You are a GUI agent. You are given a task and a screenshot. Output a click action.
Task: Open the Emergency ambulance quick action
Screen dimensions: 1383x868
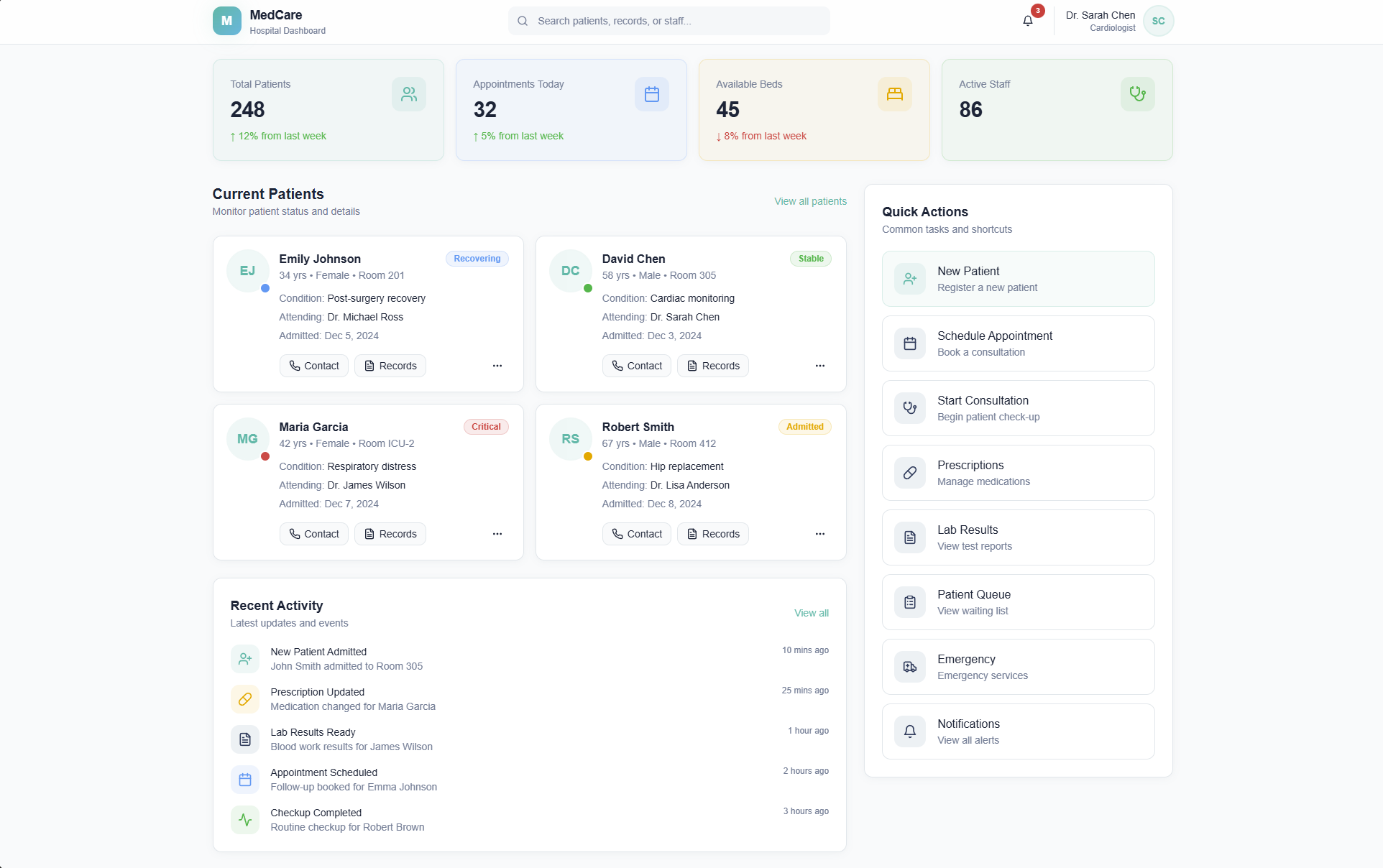1018,667
